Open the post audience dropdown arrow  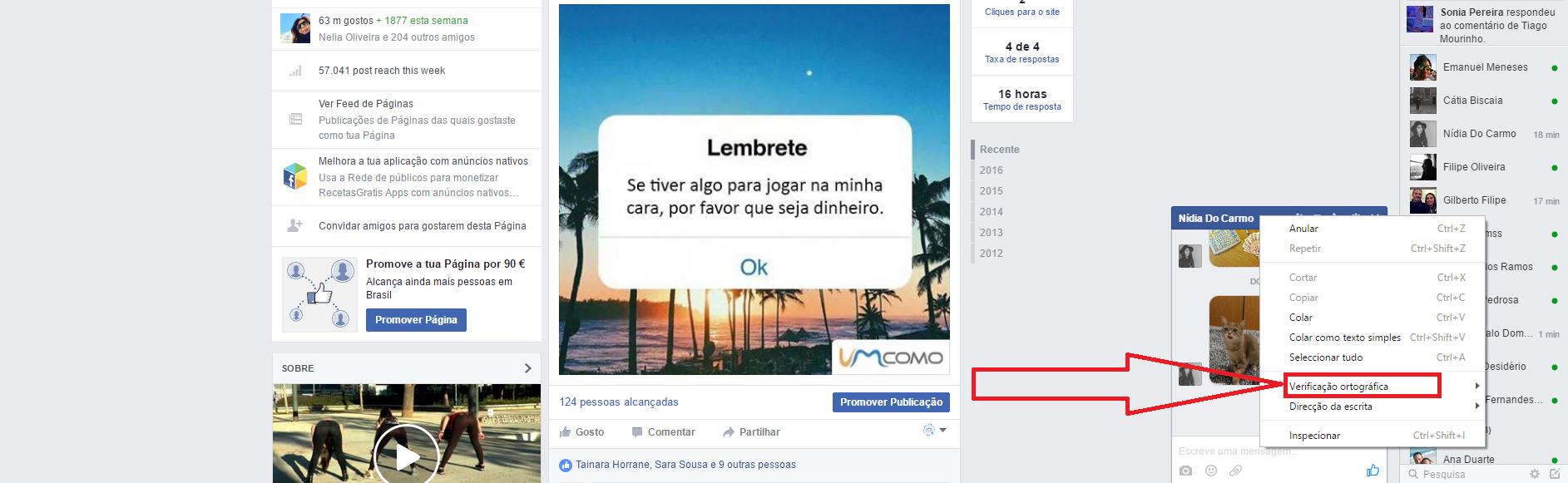[942, 430]
